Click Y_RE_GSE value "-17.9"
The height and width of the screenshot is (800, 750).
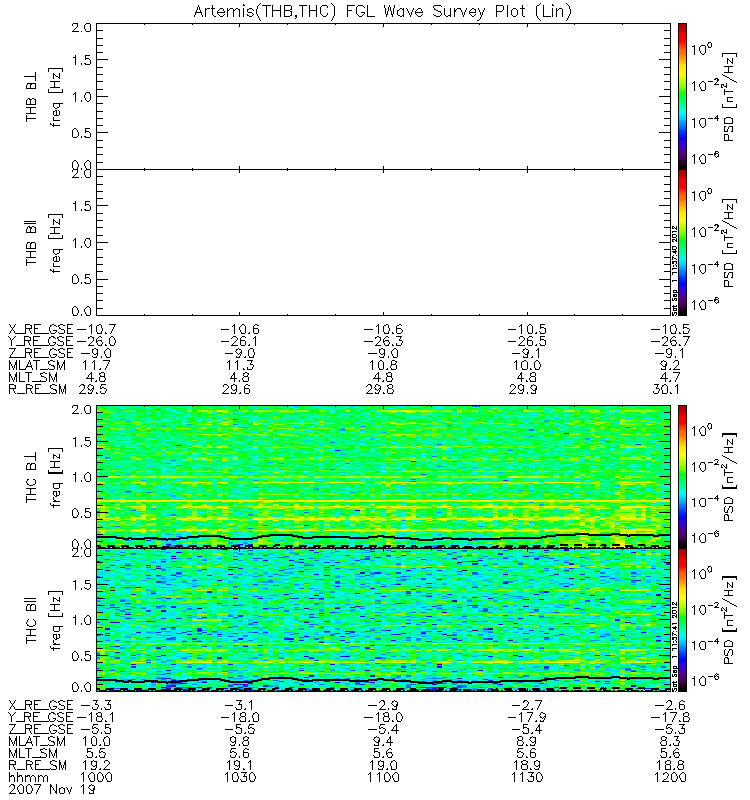coord(527,717)
